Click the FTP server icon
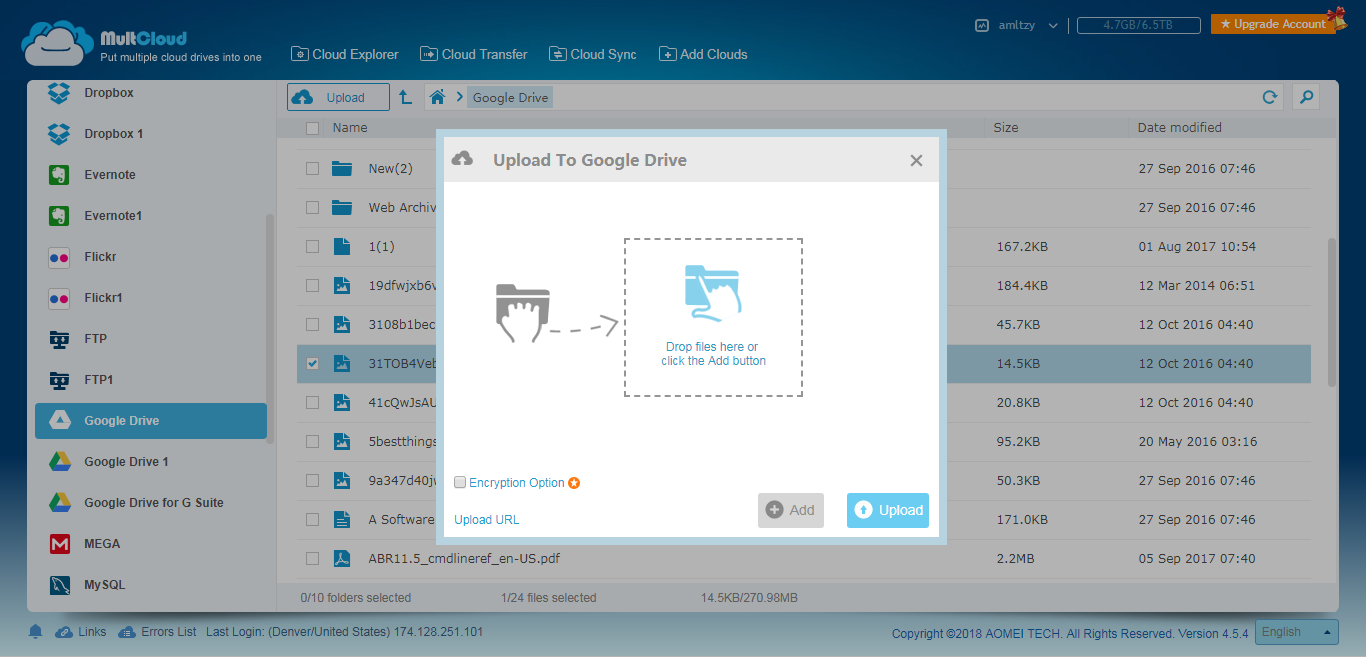The width and height of the screenshot is (1366, 657). 59,339
